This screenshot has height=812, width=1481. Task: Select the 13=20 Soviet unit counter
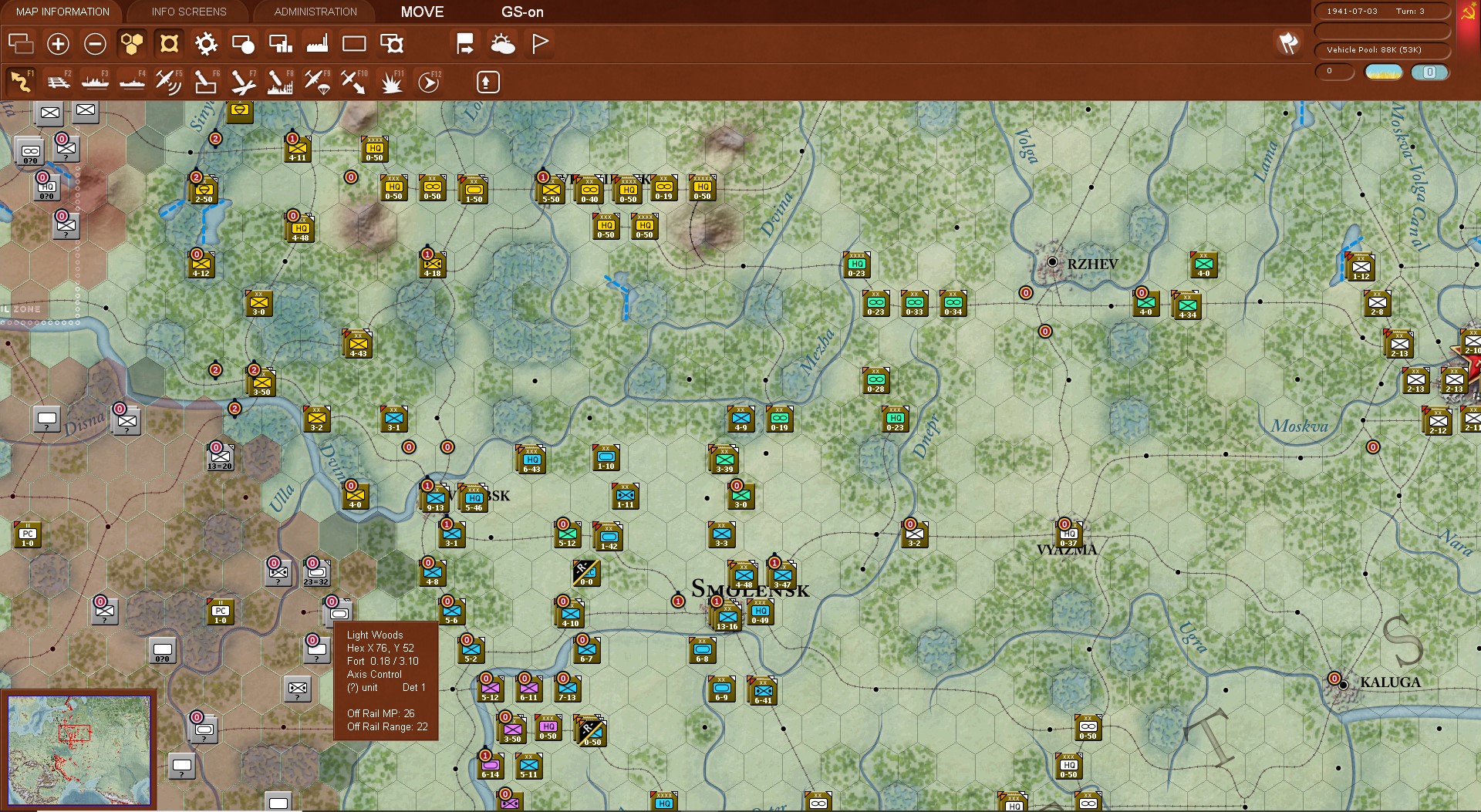click(220, 457)
